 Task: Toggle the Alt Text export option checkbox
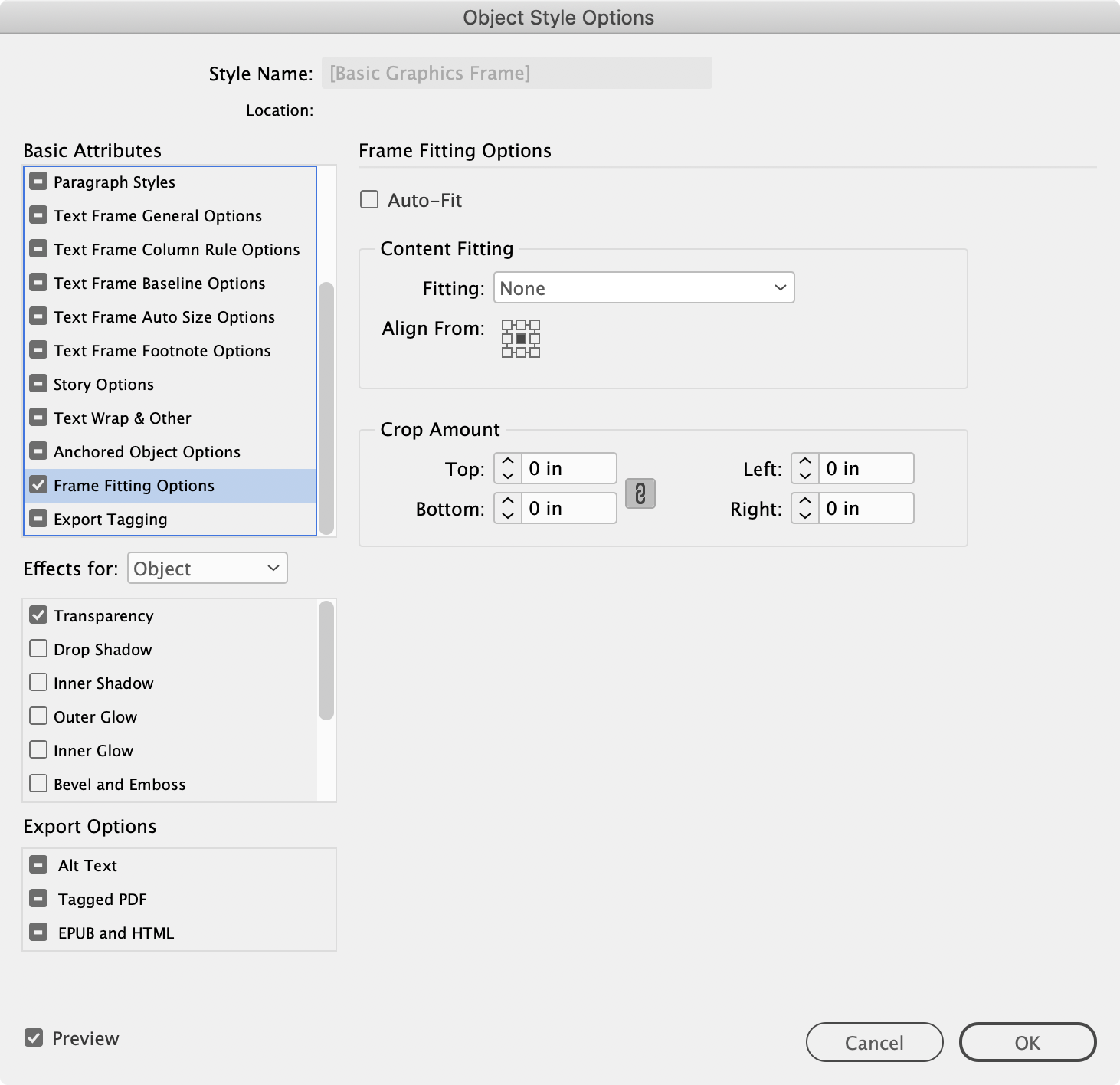[38, 865]
